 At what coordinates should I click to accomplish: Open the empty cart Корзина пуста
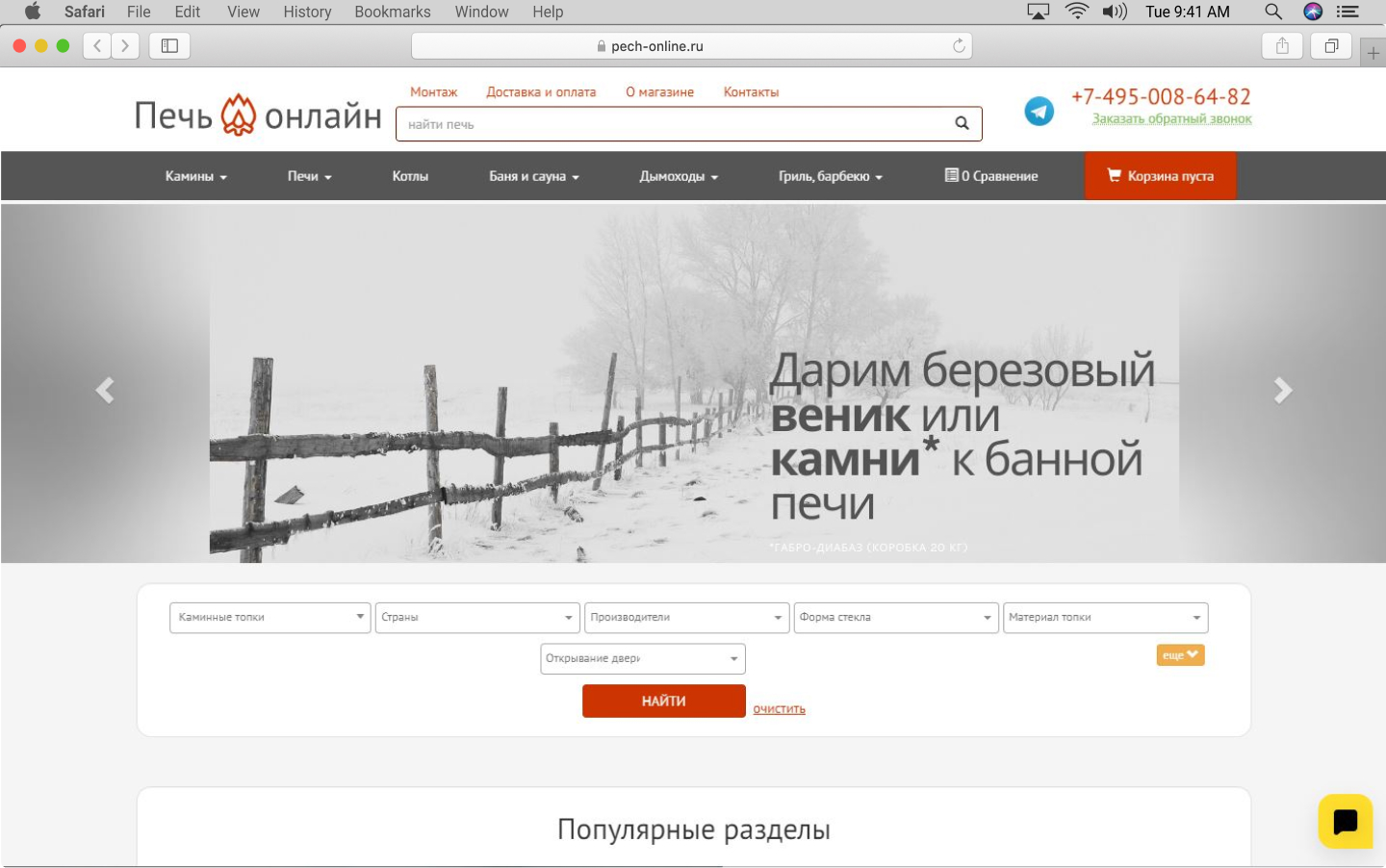pyautogui.click(x=1160, y=176)
